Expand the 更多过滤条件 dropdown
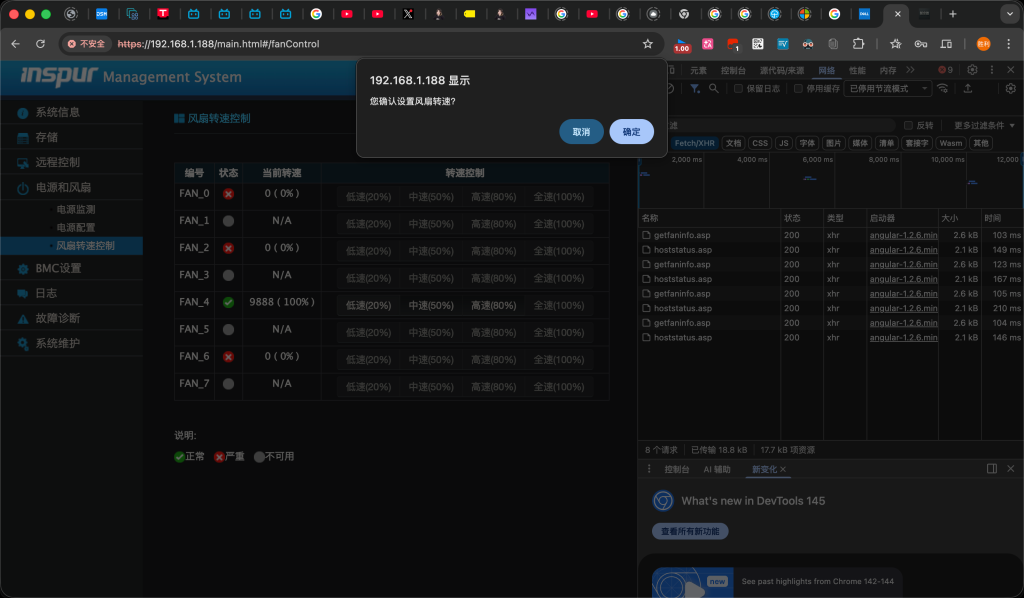This screenshot has width=1024, height=598. tap(983, 125)
